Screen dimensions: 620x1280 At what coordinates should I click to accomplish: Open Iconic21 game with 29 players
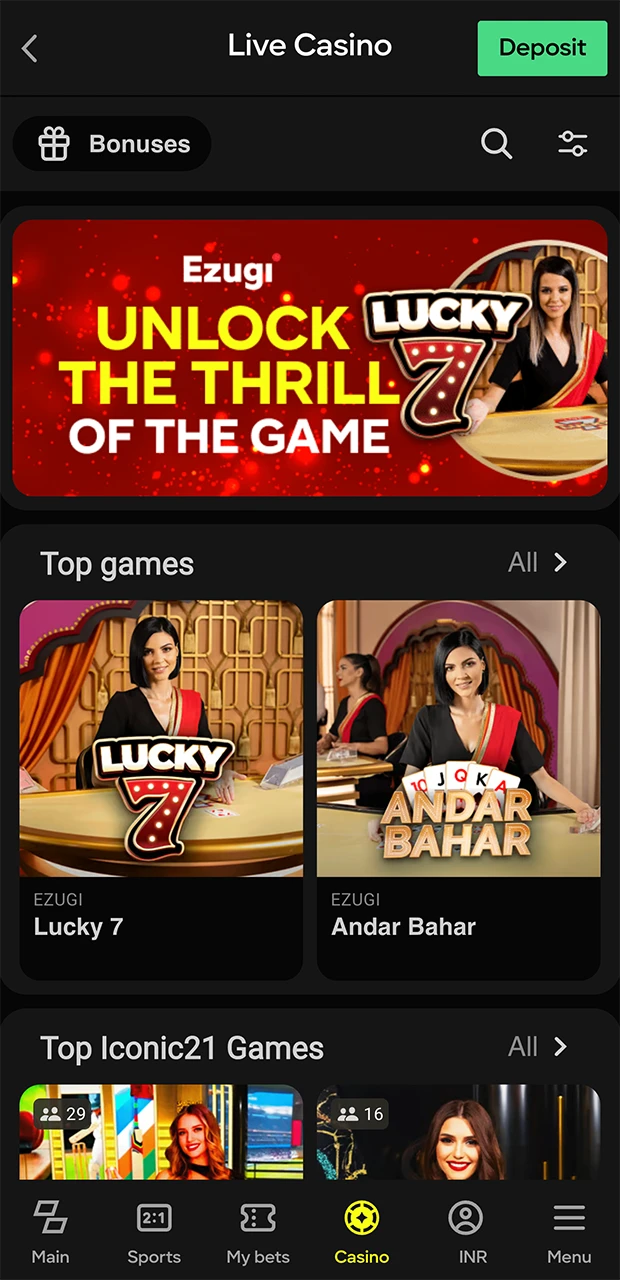161,1132
